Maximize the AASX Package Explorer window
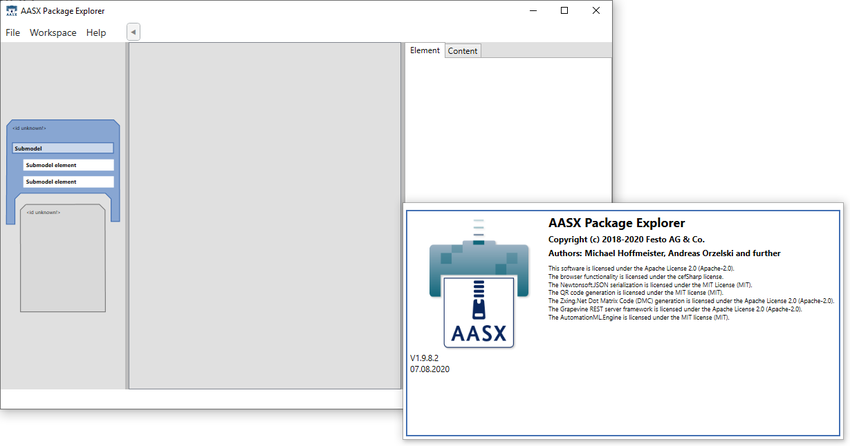Image resolution: width=850 pixels, height=446 pixels. tap(564, 10)
